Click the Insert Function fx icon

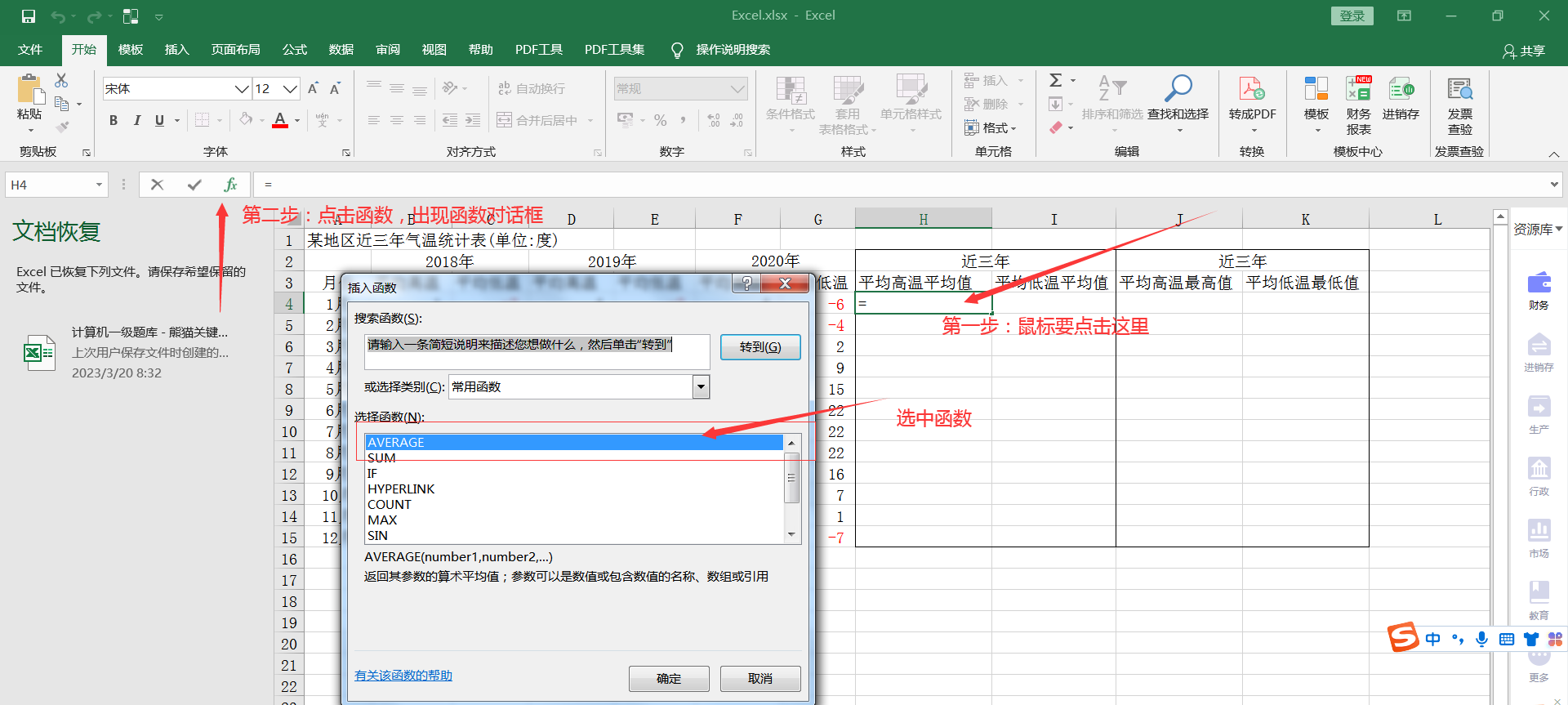click(x=230, y=185)
